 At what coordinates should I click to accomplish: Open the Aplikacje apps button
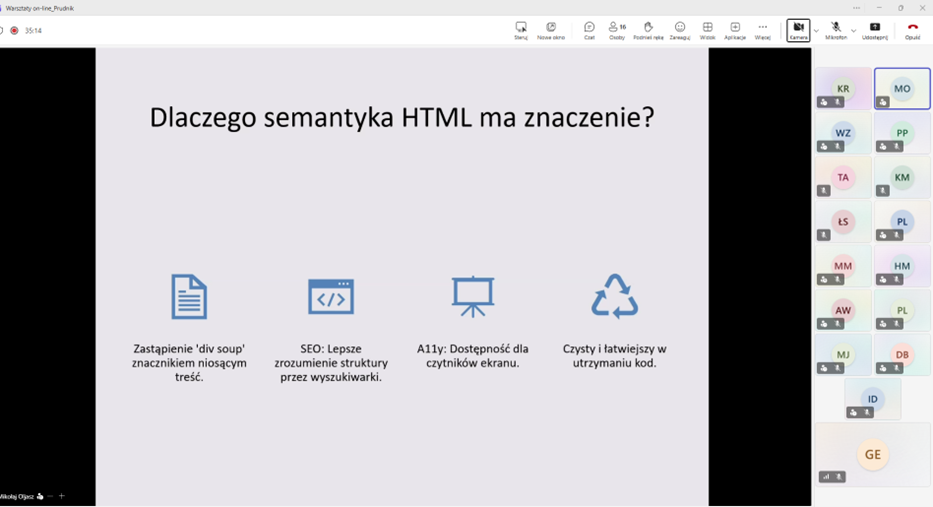tap(735, 30)
